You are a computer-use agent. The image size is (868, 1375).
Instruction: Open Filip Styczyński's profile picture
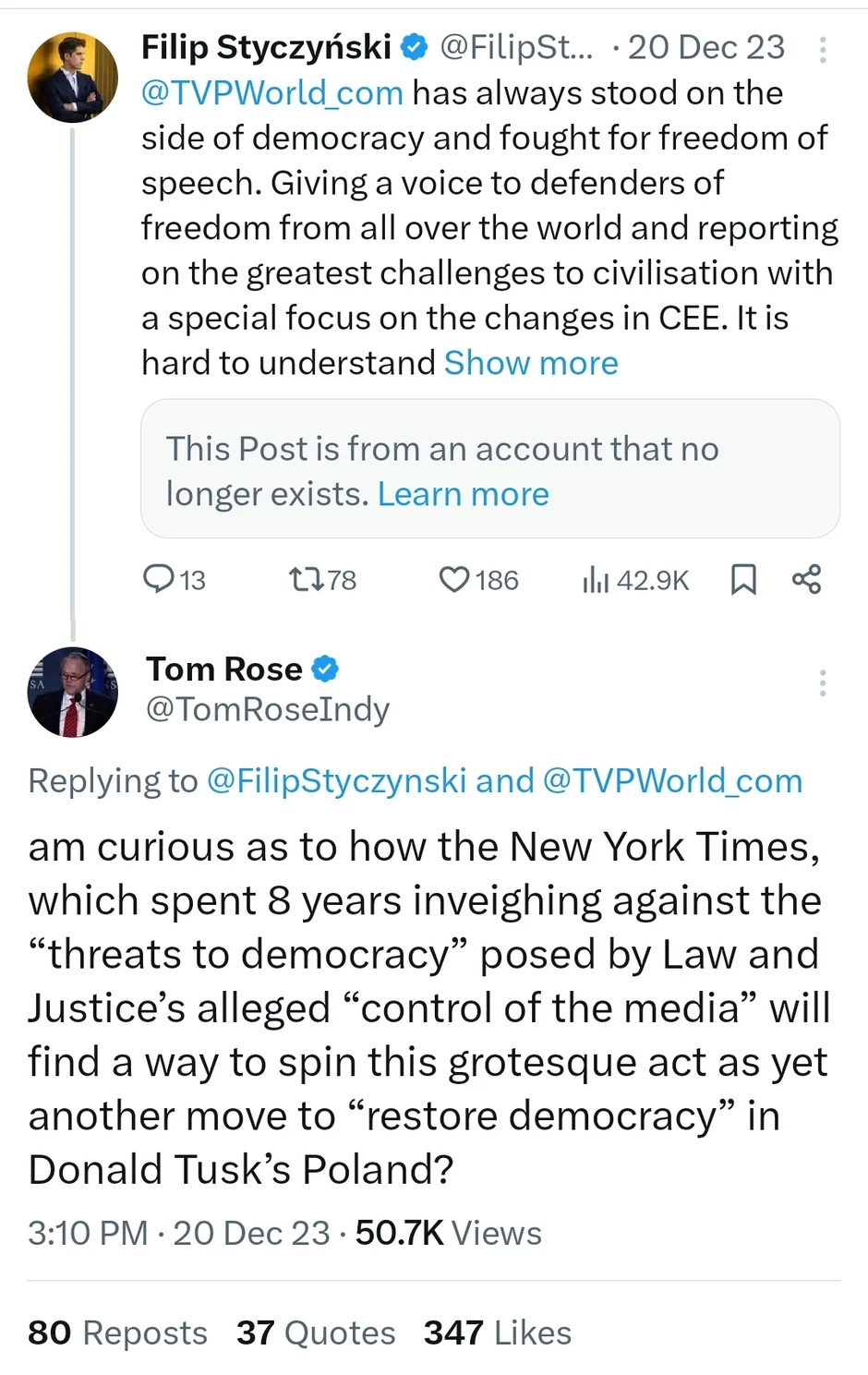[73, 78]
